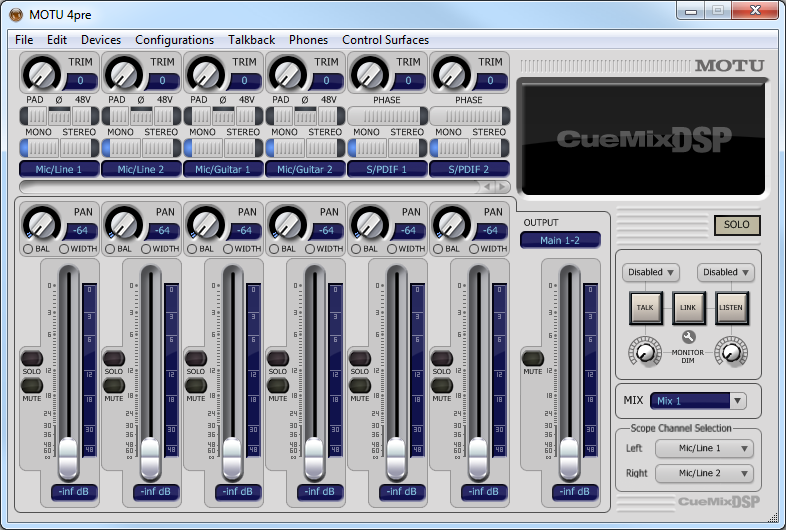Screen dimensions: 786x530
Task: Click the SOLO button
Action: pos(737,225)
